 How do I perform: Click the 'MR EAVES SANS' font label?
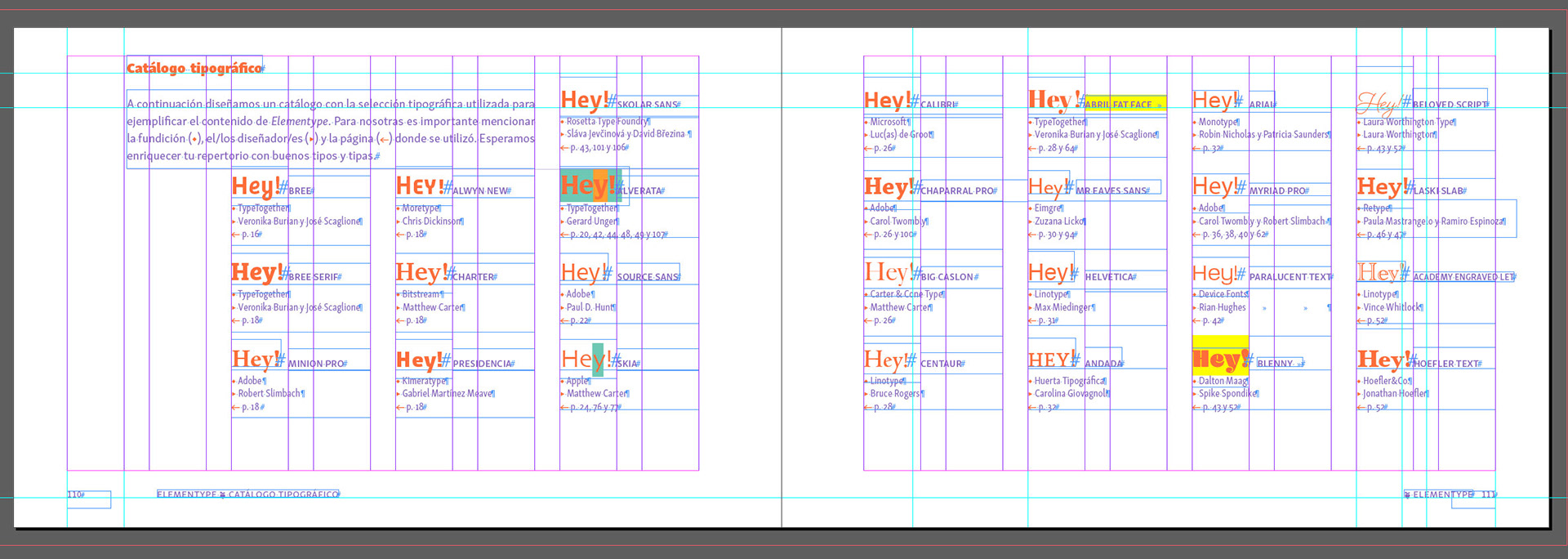click(1111, 191)
